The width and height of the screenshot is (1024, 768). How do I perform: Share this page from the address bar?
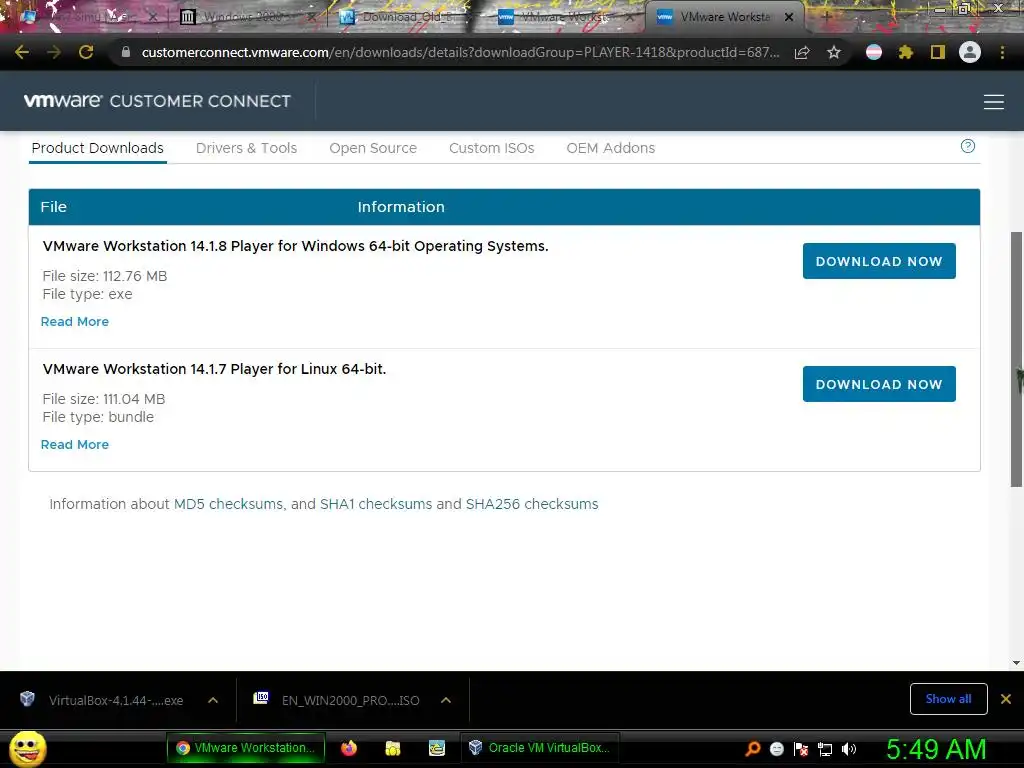(802, 52)
